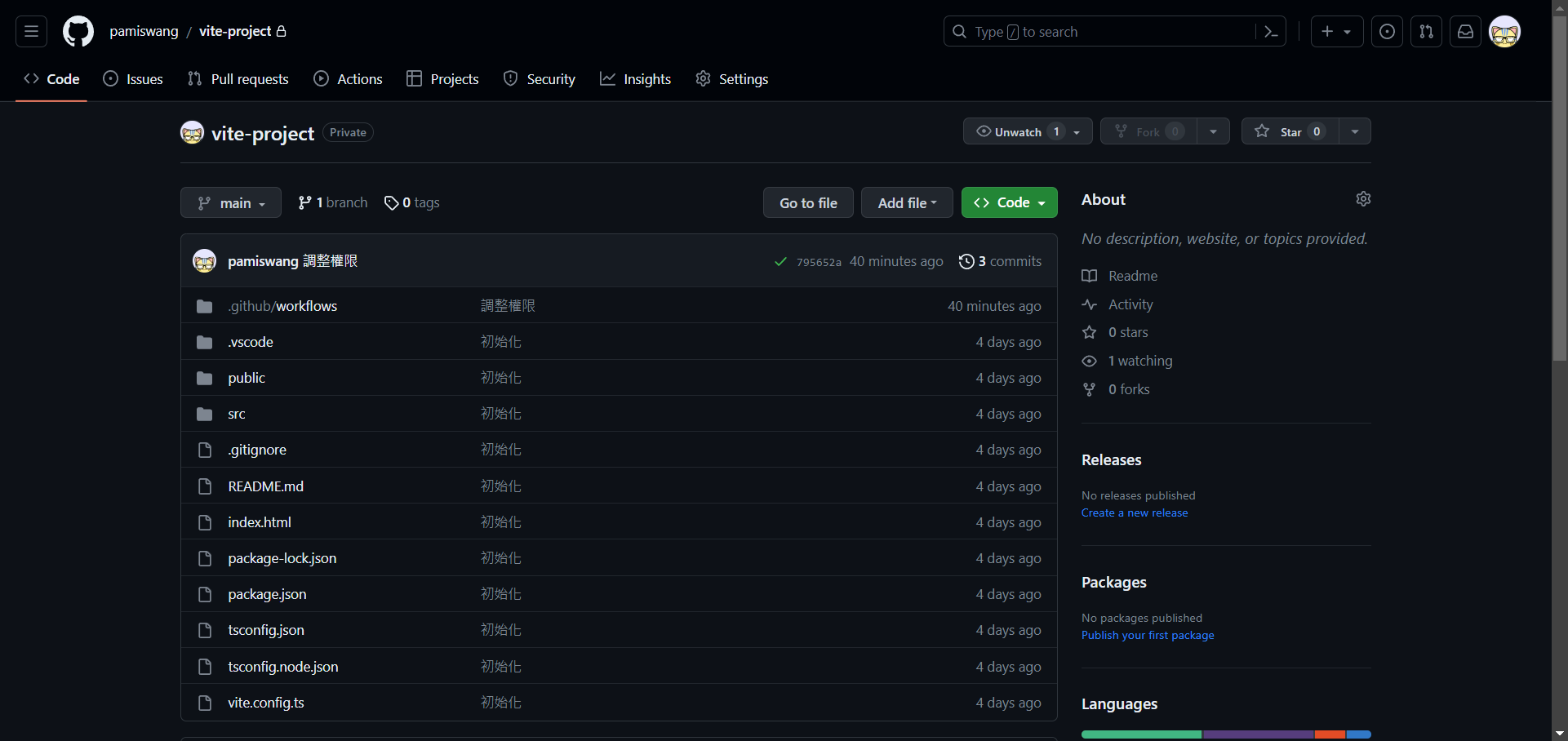
Task: Click the .gitignore file icon
Action: [205, 450]
